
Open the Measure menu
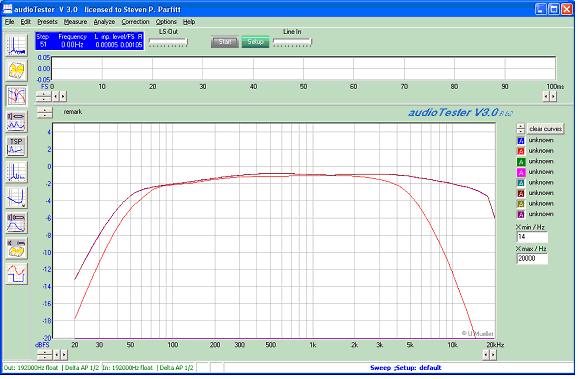(75, 22)
